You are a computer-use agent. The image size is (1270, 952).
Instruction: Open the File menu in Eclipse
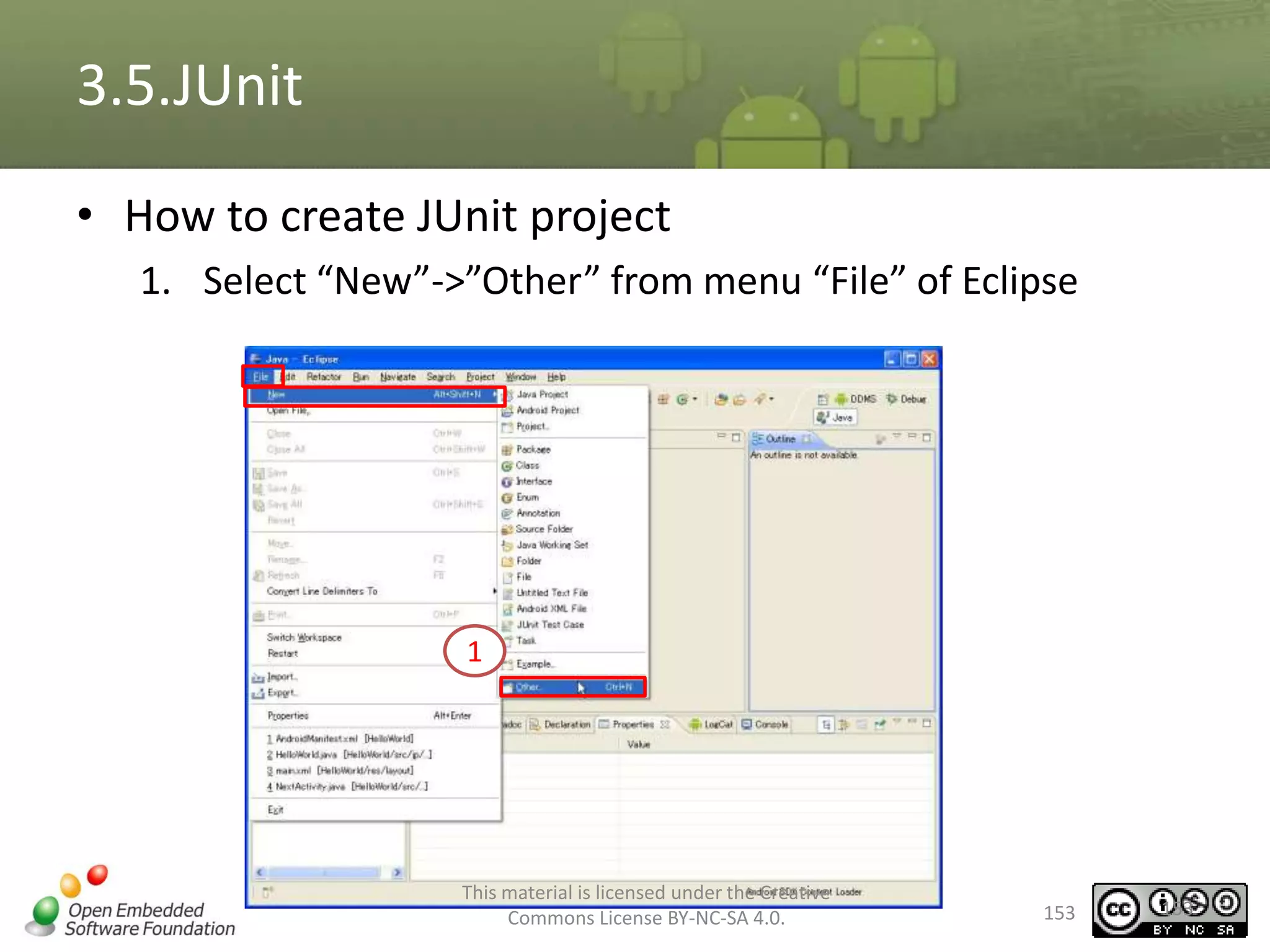click(x=260, y=376)
